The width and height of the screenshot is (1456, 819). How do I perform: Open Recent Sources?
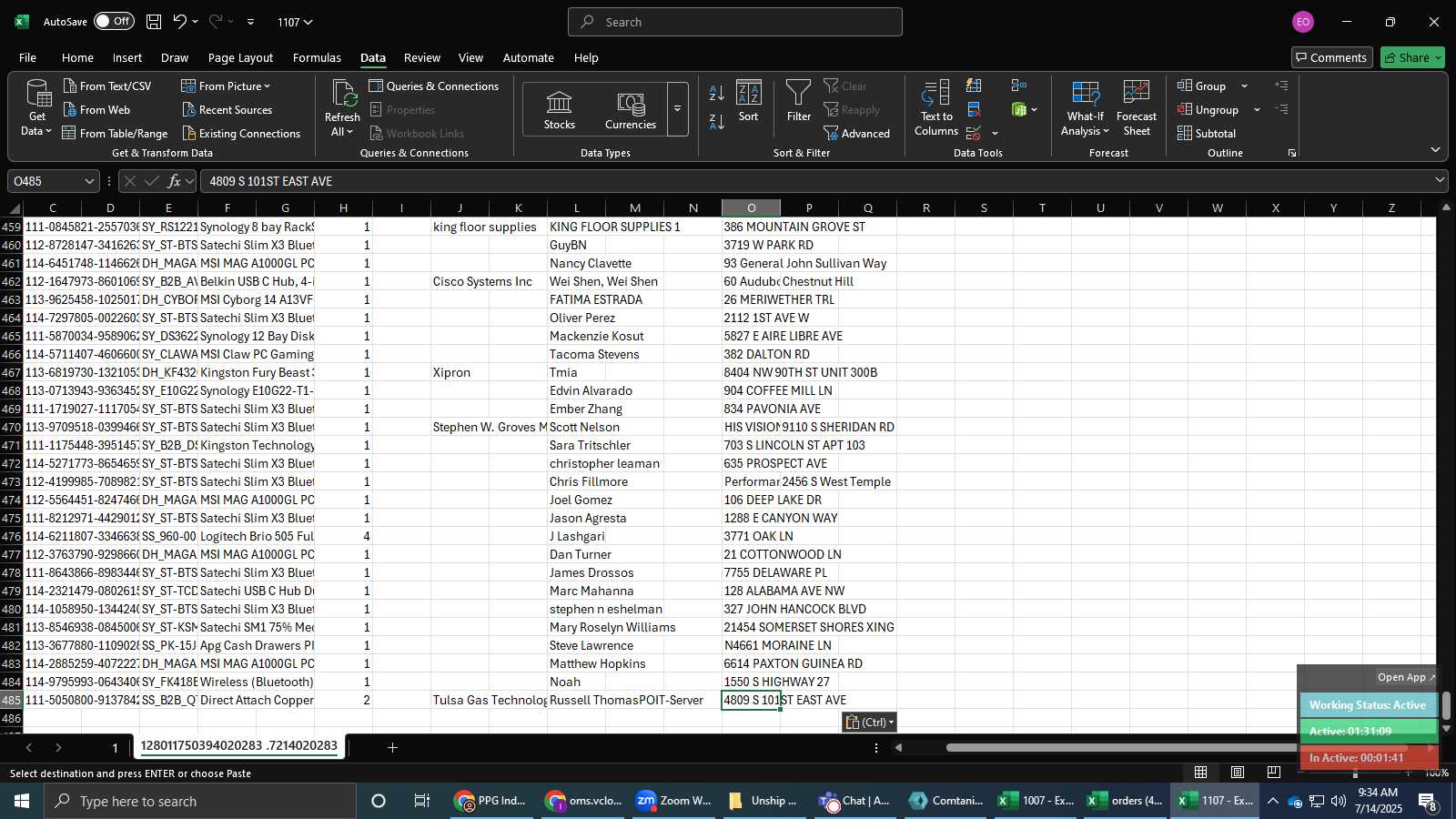[227, 109]
